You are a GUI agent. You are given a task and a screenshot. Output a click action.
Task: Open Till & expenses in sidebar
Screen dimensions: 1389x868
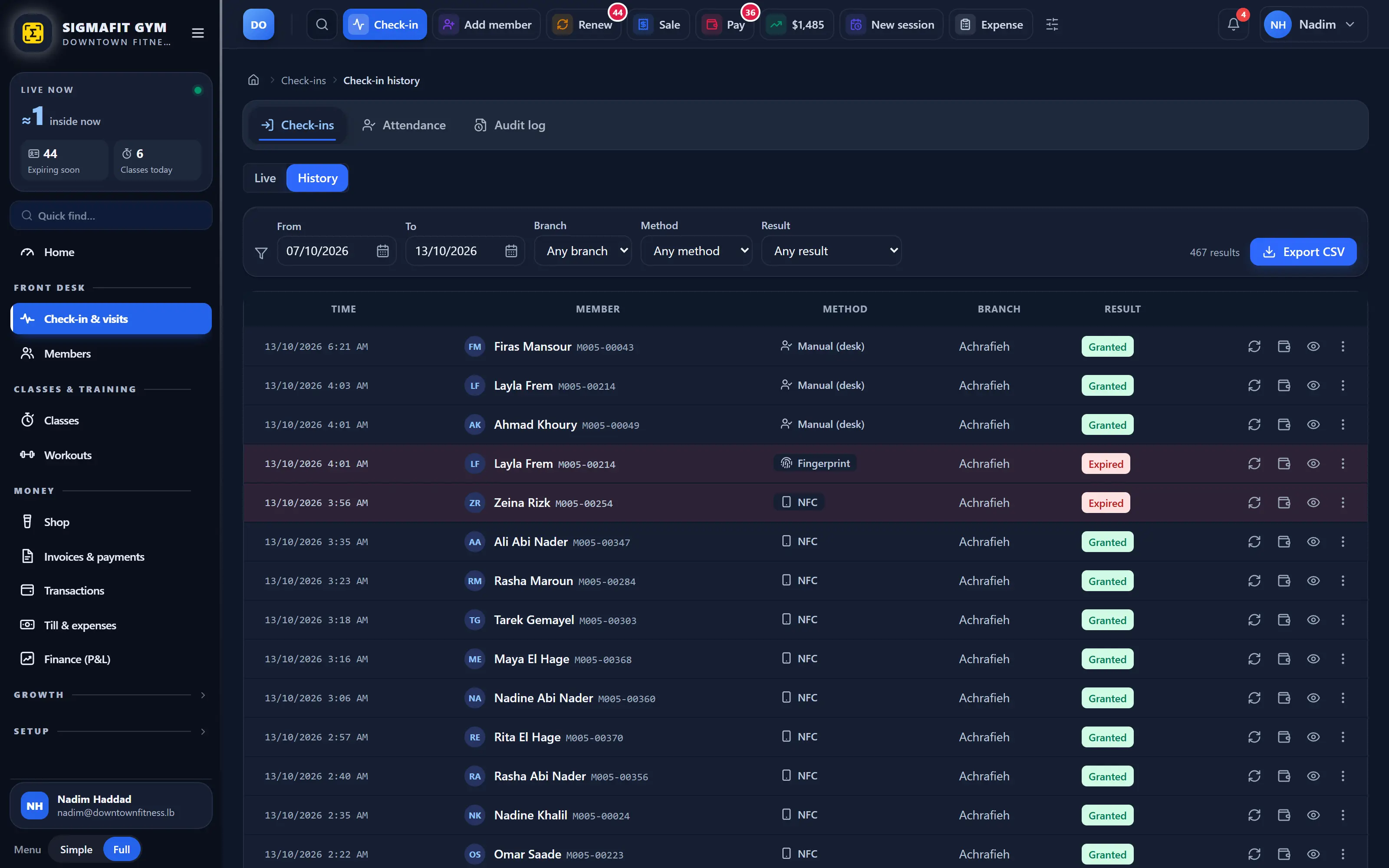point(111,625)
